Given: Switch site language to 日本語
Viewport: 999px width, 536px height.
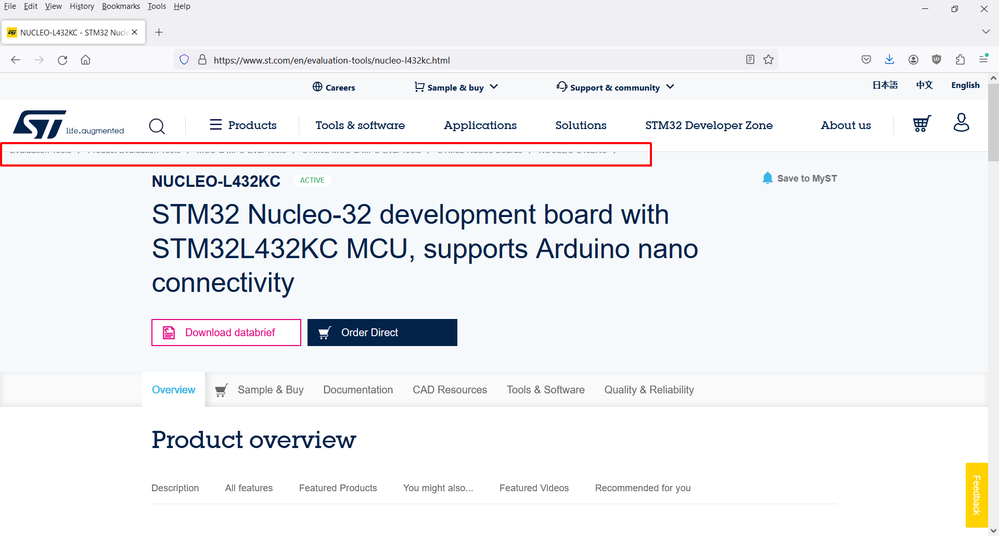Looking at the screenshot, I should [885, 85].
